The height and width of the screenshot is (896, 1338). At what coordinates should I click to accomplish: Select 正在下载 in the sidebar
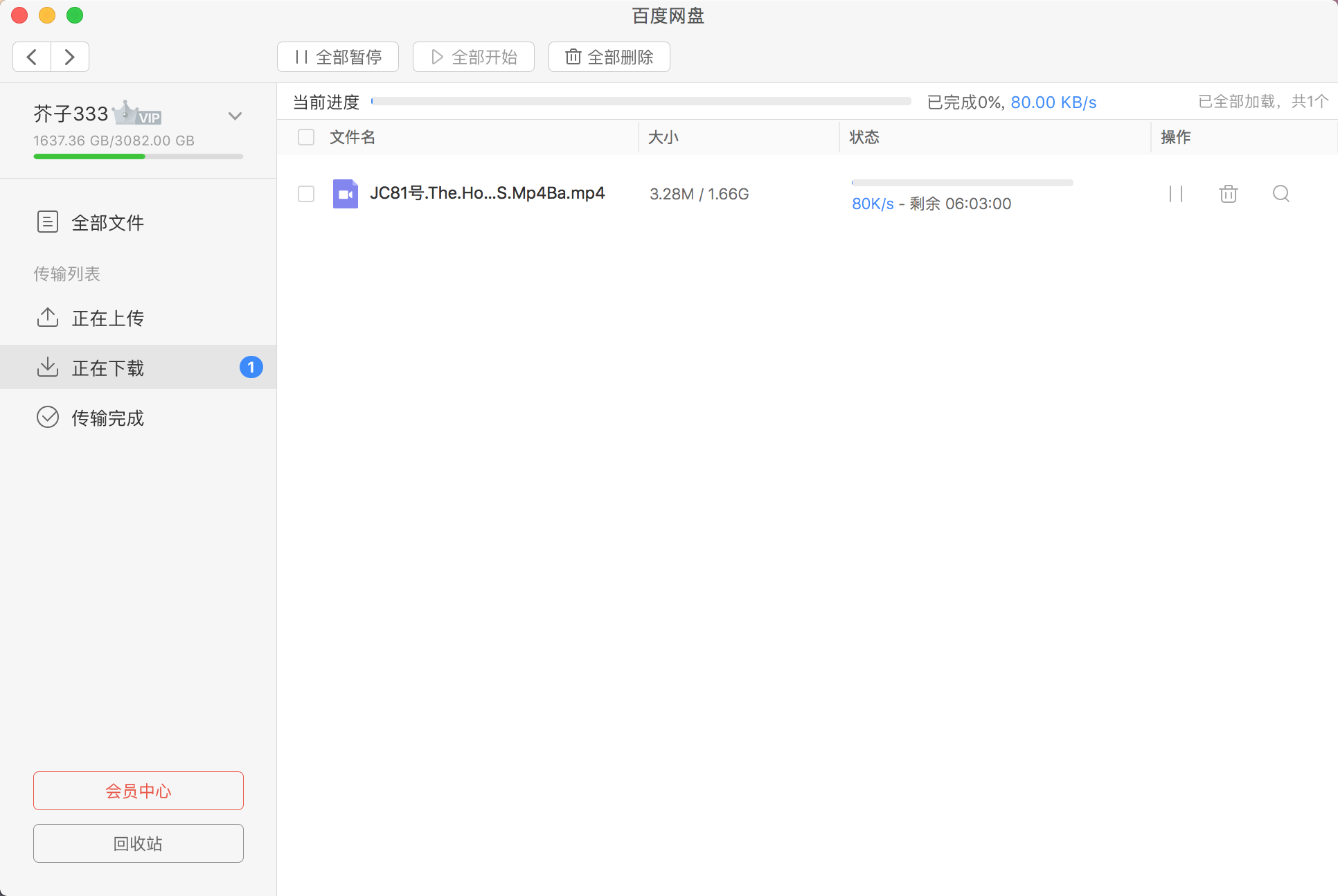[139, 367]
